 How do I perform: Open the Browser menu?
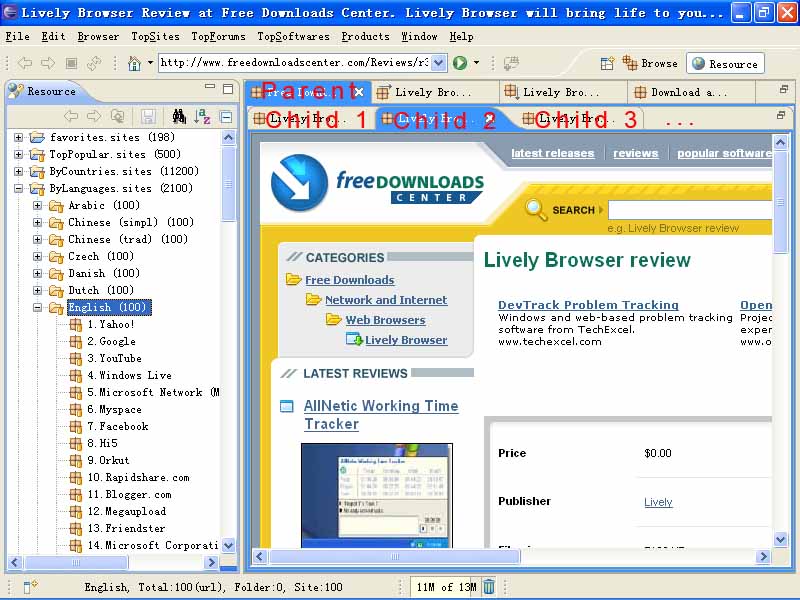pyautogui.click(x=98, y=36)
